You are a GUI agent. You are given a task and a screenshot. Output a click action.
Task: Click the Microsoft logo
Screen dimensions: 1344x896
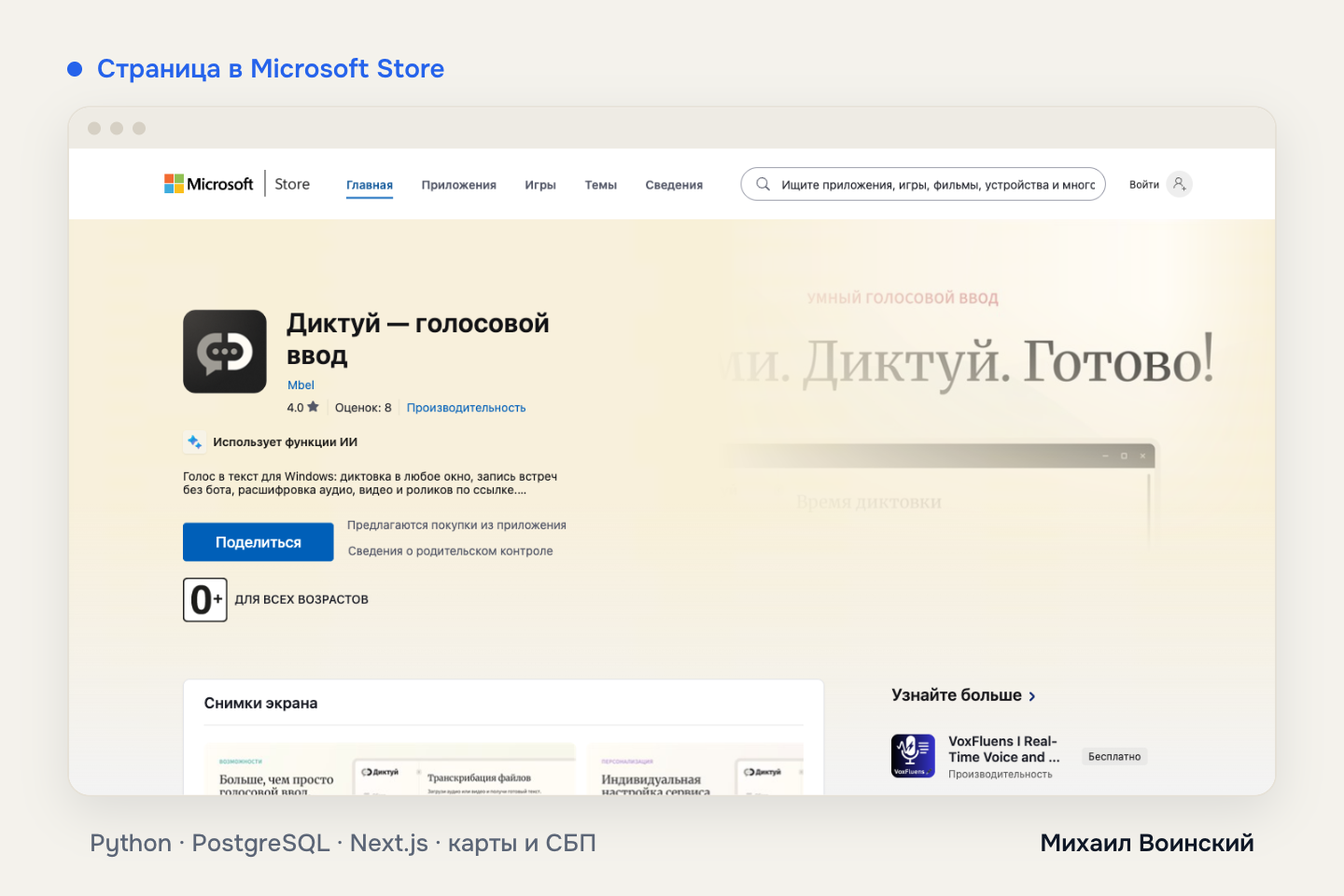(209, 184)
